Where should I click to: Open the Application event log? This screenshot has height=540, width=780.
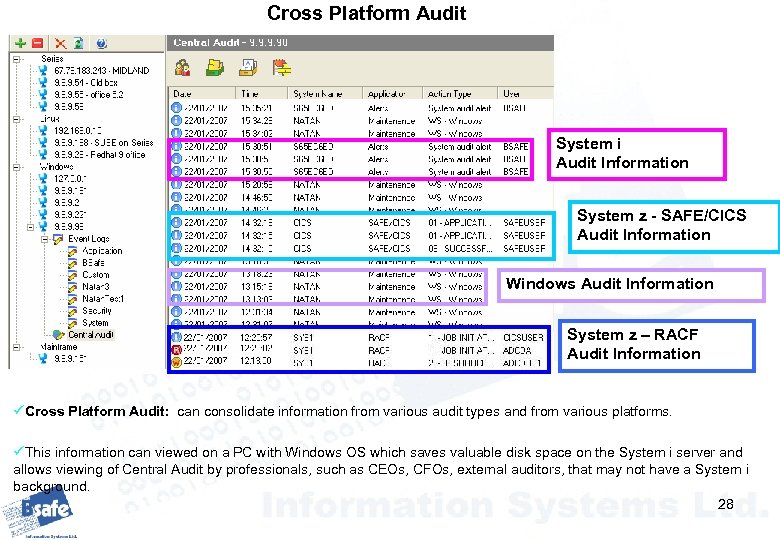tap(102, 251)
